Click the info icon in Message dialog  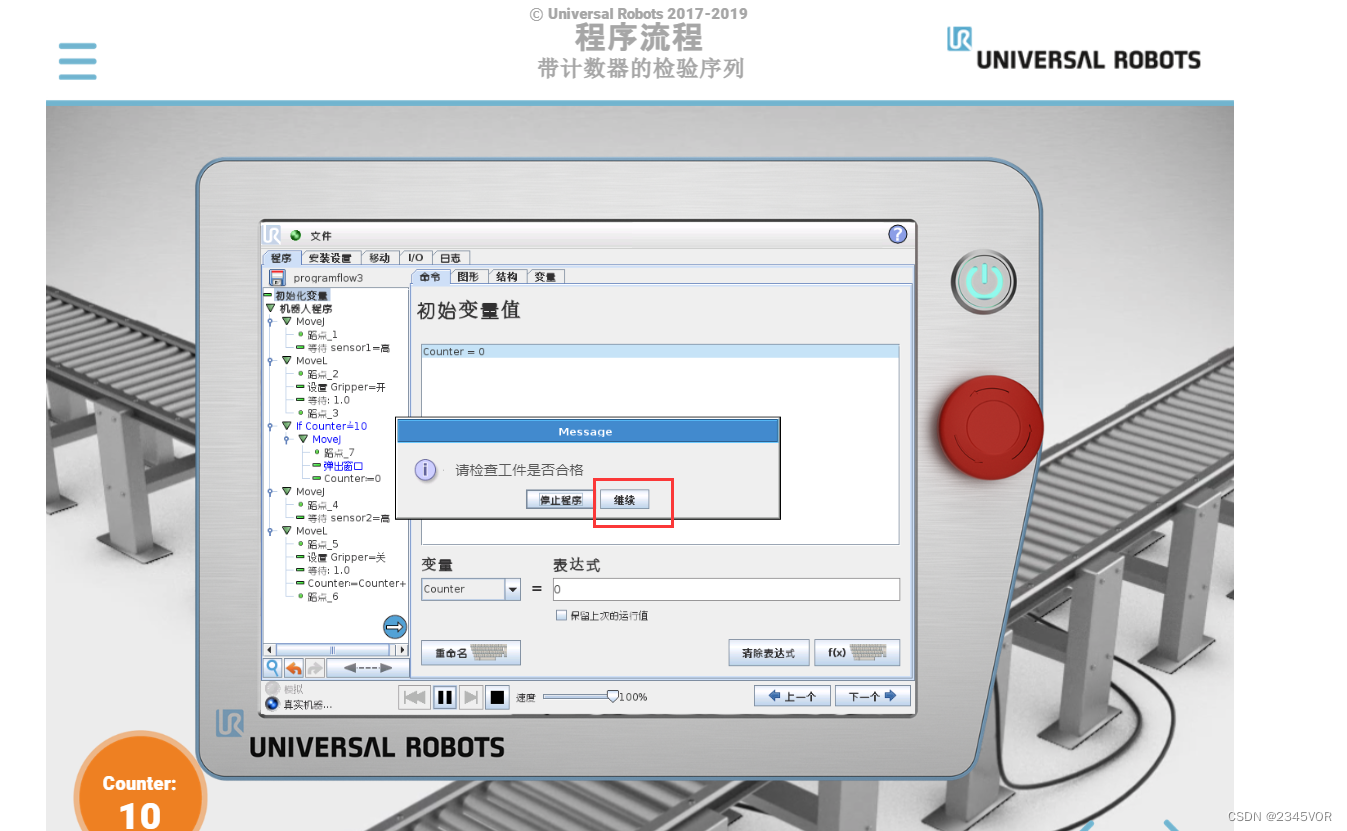tap(425, 470)
